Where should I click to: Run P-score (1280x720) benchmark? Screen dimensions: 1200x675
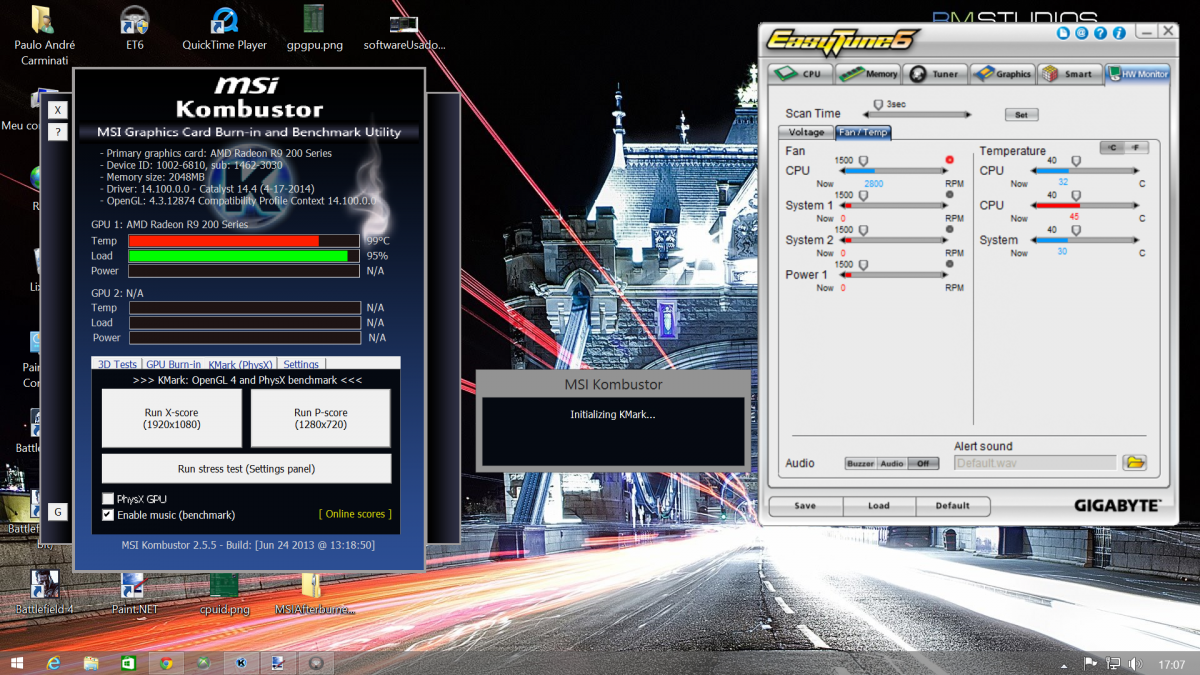(x=320, y=418)
